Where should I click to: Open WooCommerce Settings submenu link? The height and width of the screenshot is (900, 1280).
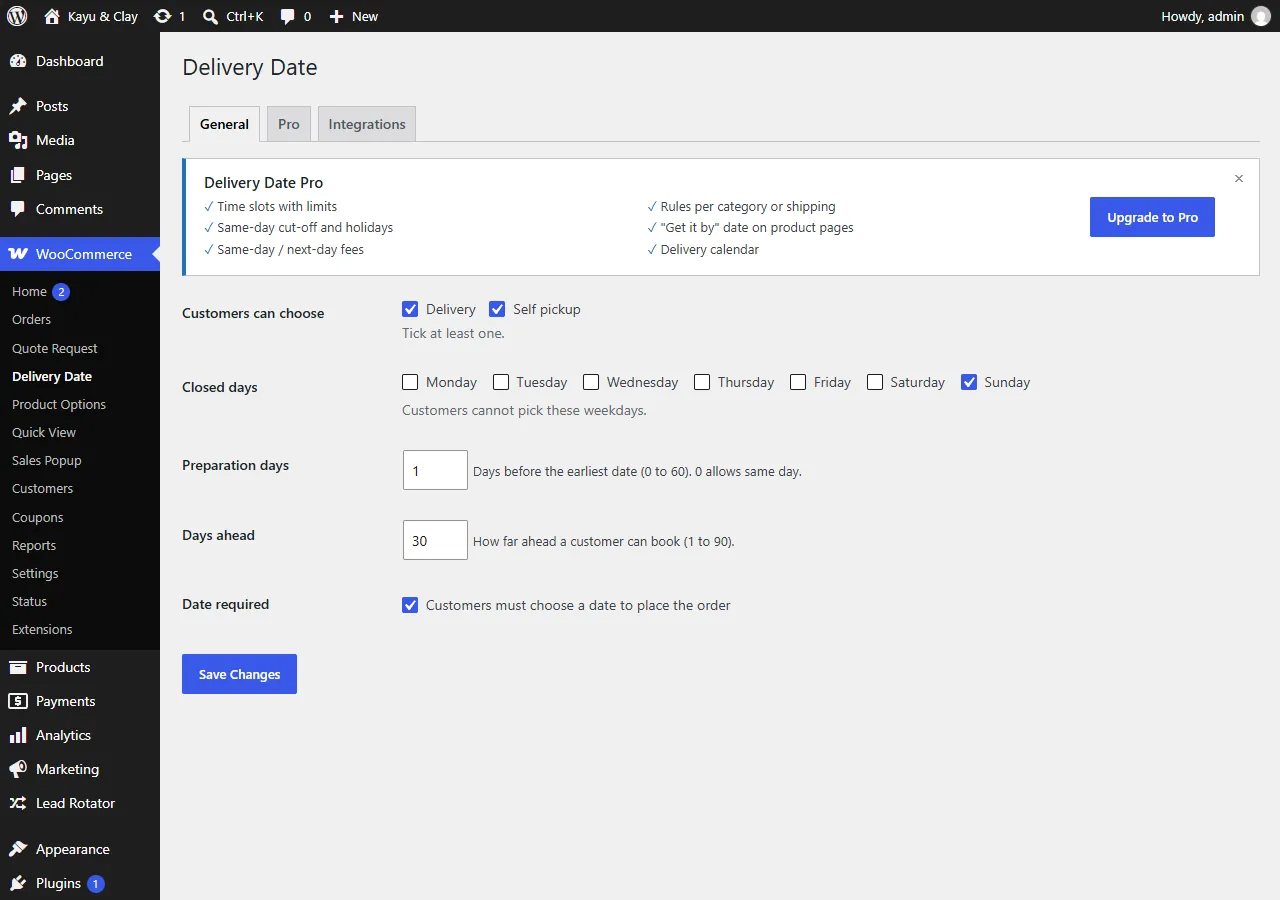coord(35,573)
